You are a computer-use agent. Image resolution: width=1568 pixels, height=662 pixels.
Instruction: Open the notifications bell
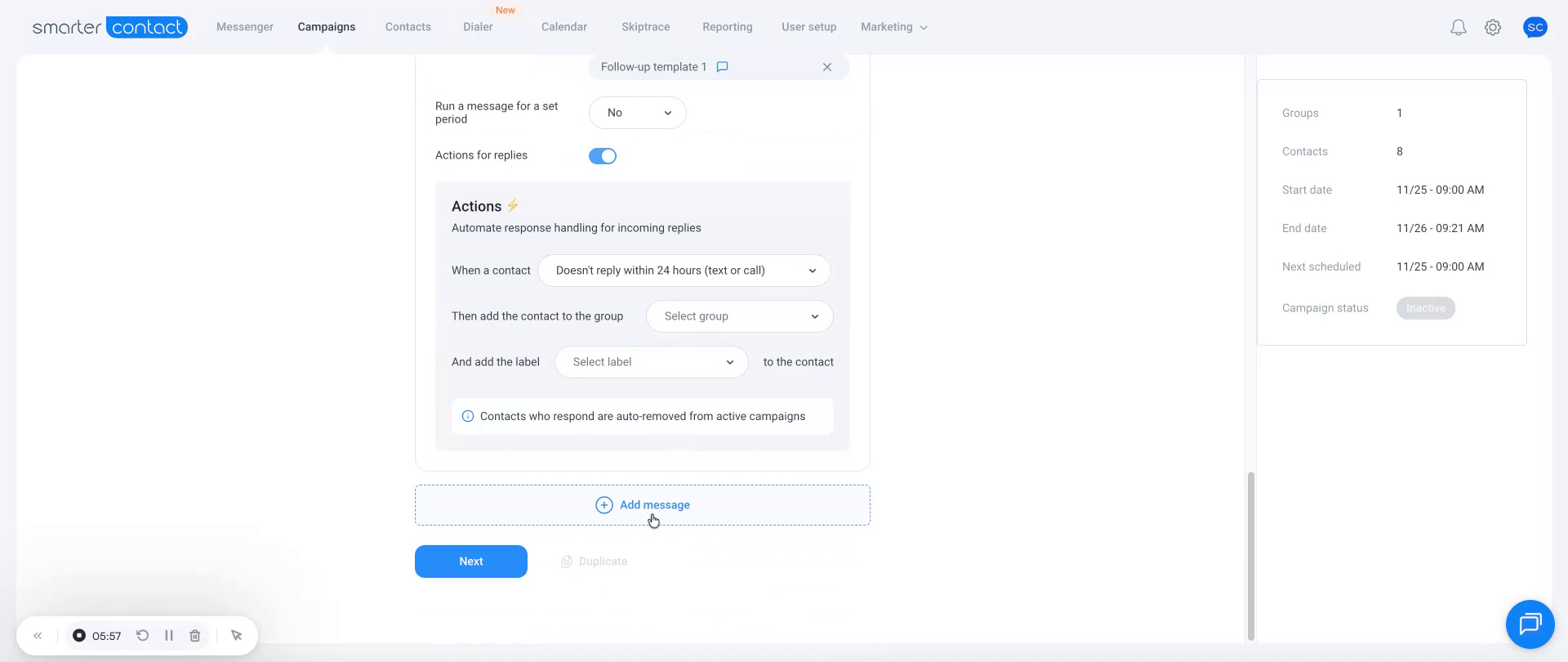pyautogui.click(x=1458, y=28)
